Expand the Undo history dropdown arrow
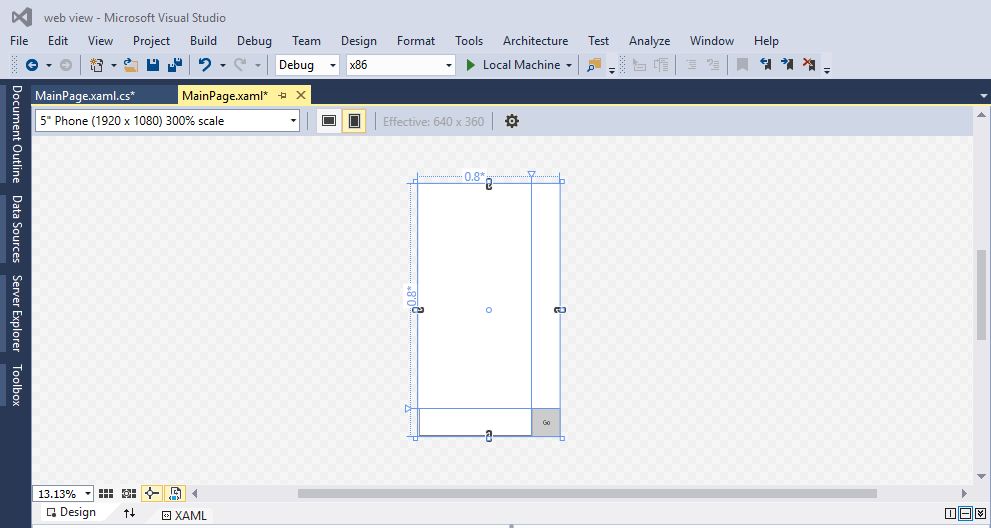991x528 pixels. coord(222,65)
